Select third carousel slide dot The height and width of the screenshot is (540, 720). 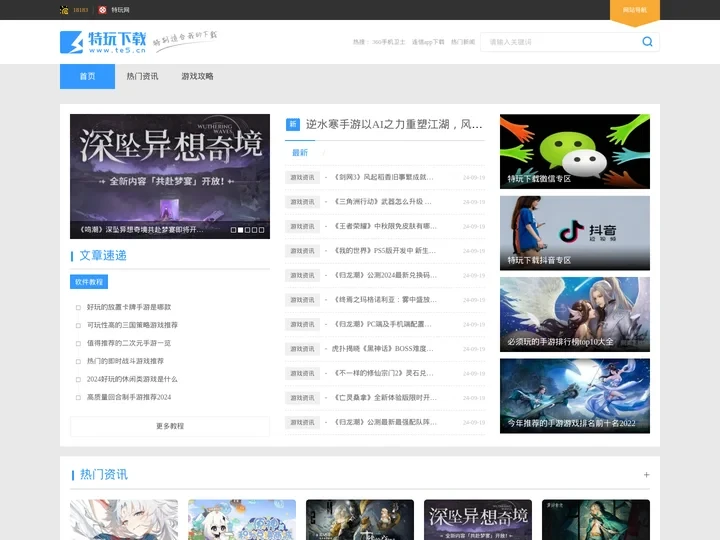click(248, 230)
